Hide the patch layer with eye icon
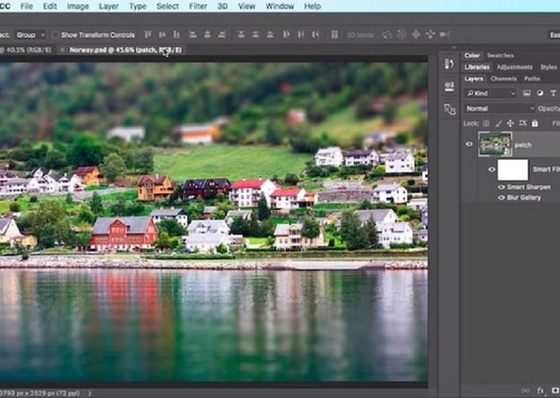This screenshot has height=398, width=560. [x=469, y=144]
